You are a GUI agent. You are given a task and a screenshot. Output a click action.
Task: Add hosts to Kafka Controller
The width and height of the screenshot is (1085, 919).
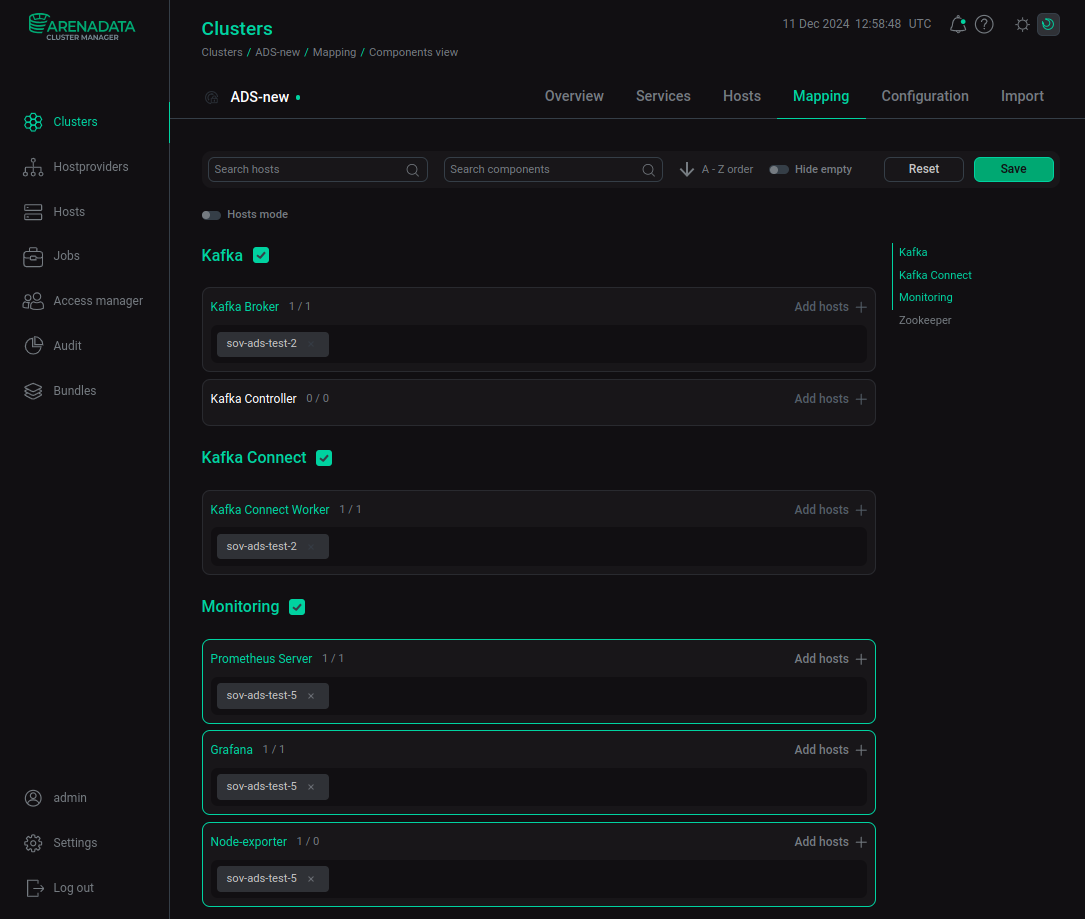tap(830, 399)
